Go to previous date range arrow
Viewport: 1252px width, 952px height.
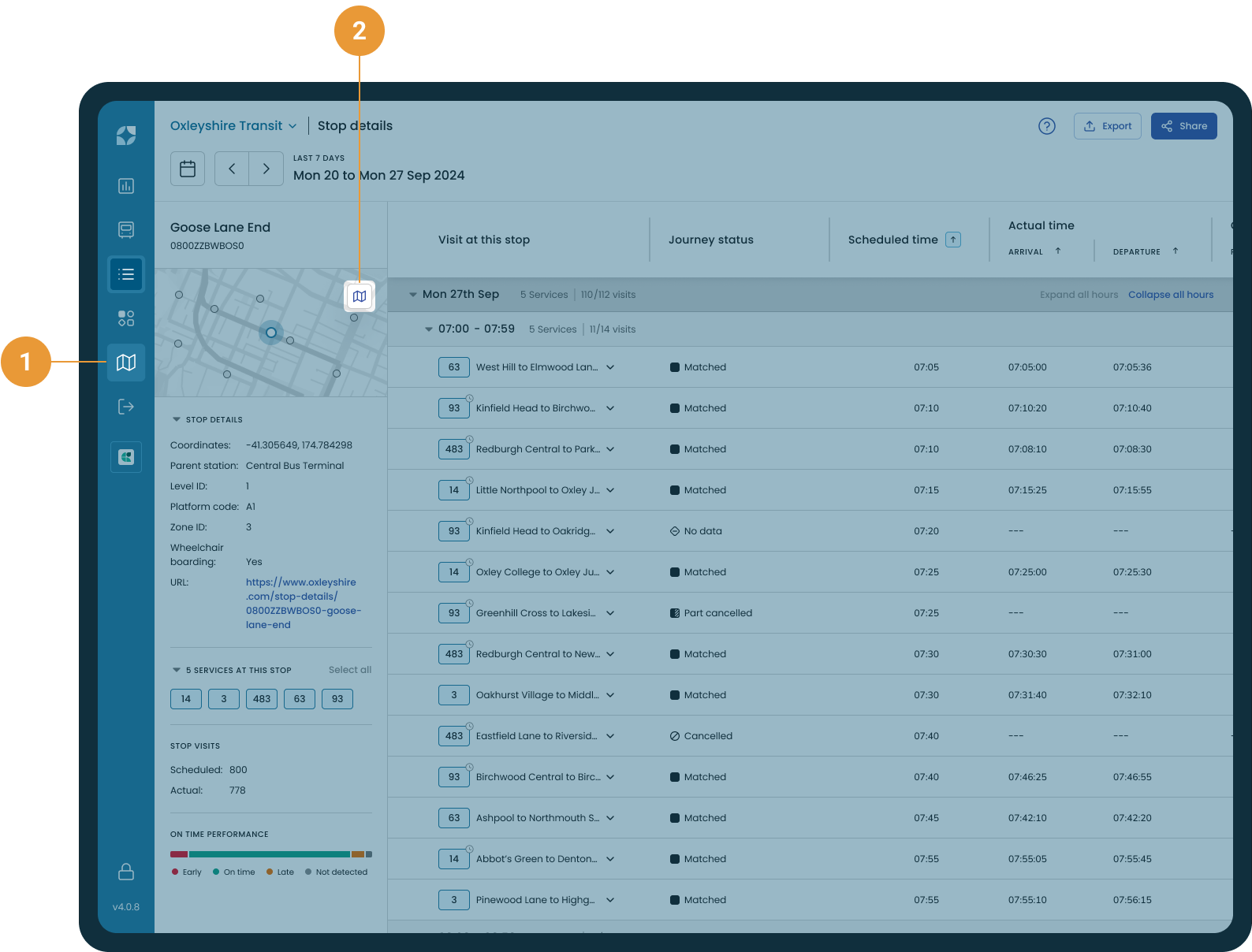click(x=232, y=169)
